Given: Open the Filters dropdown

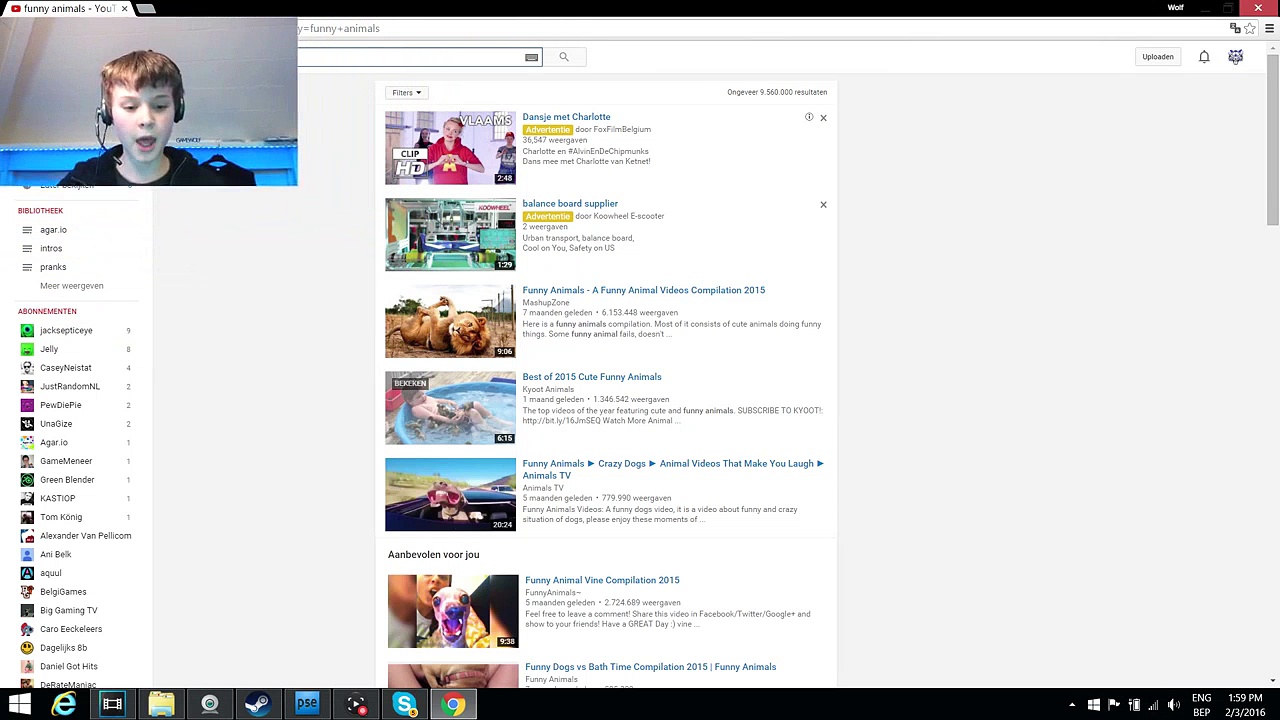Looking at the screenshot, I should [x=406, y=93].
